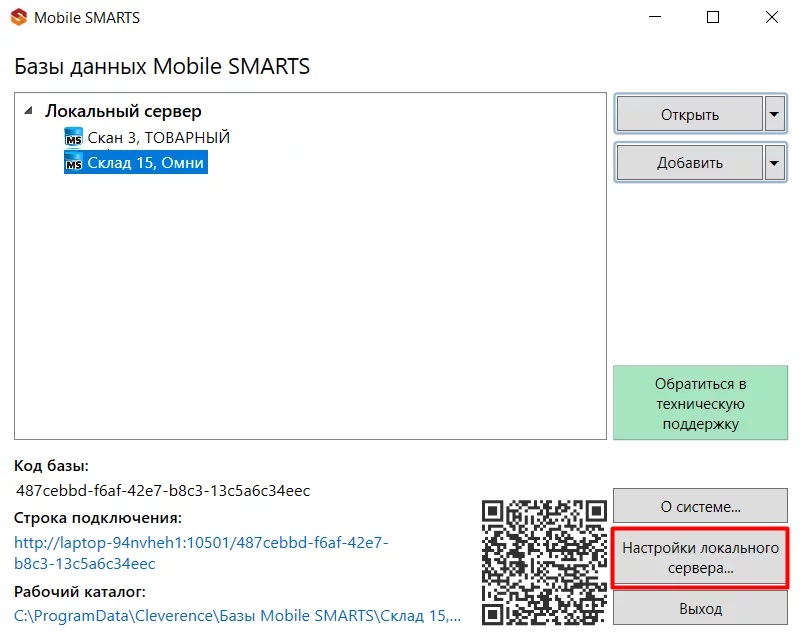This screenshot has height=639, width=801.
Task: Open dropdown arrow next to Добавить
Action: point(774,163)
